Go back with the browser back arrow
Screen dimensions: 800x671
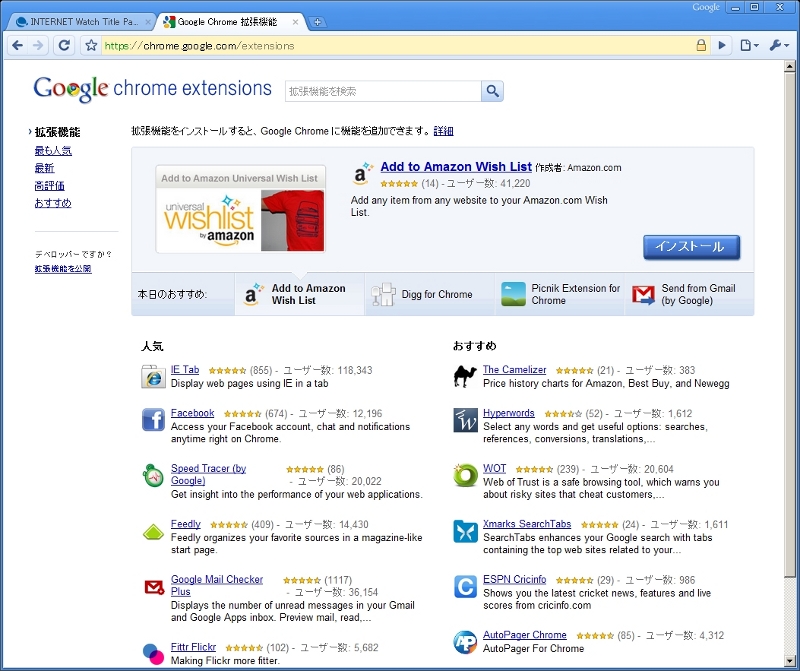pos(17,45)
